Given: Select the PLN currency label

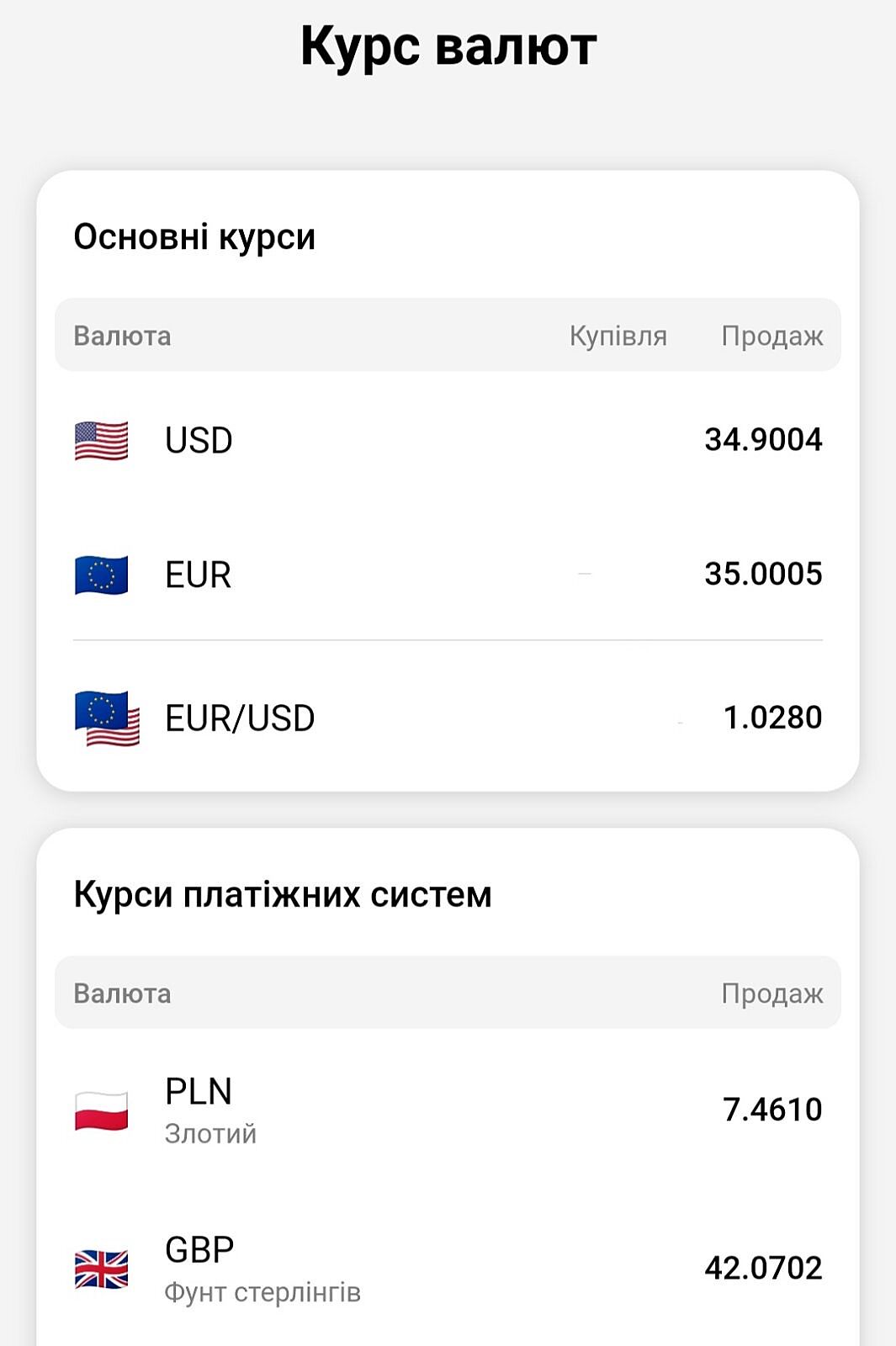Looking at the screenshot, I should [199, 1092].
